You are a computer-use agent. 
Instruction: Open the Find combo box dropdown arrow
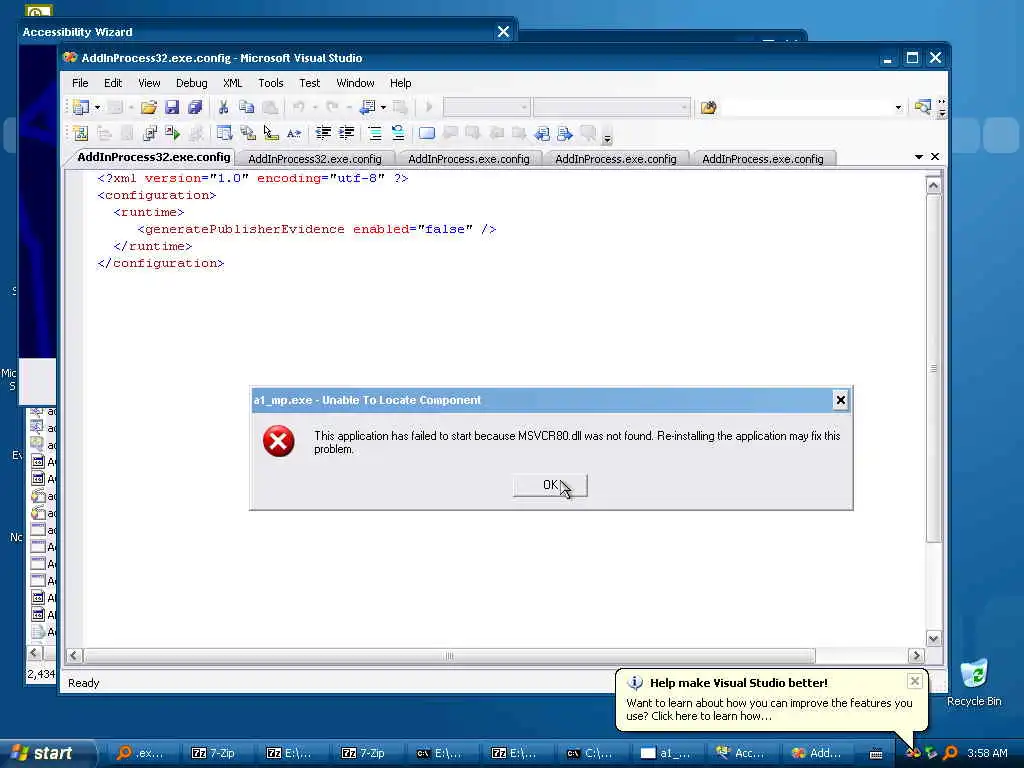point(898,107)
